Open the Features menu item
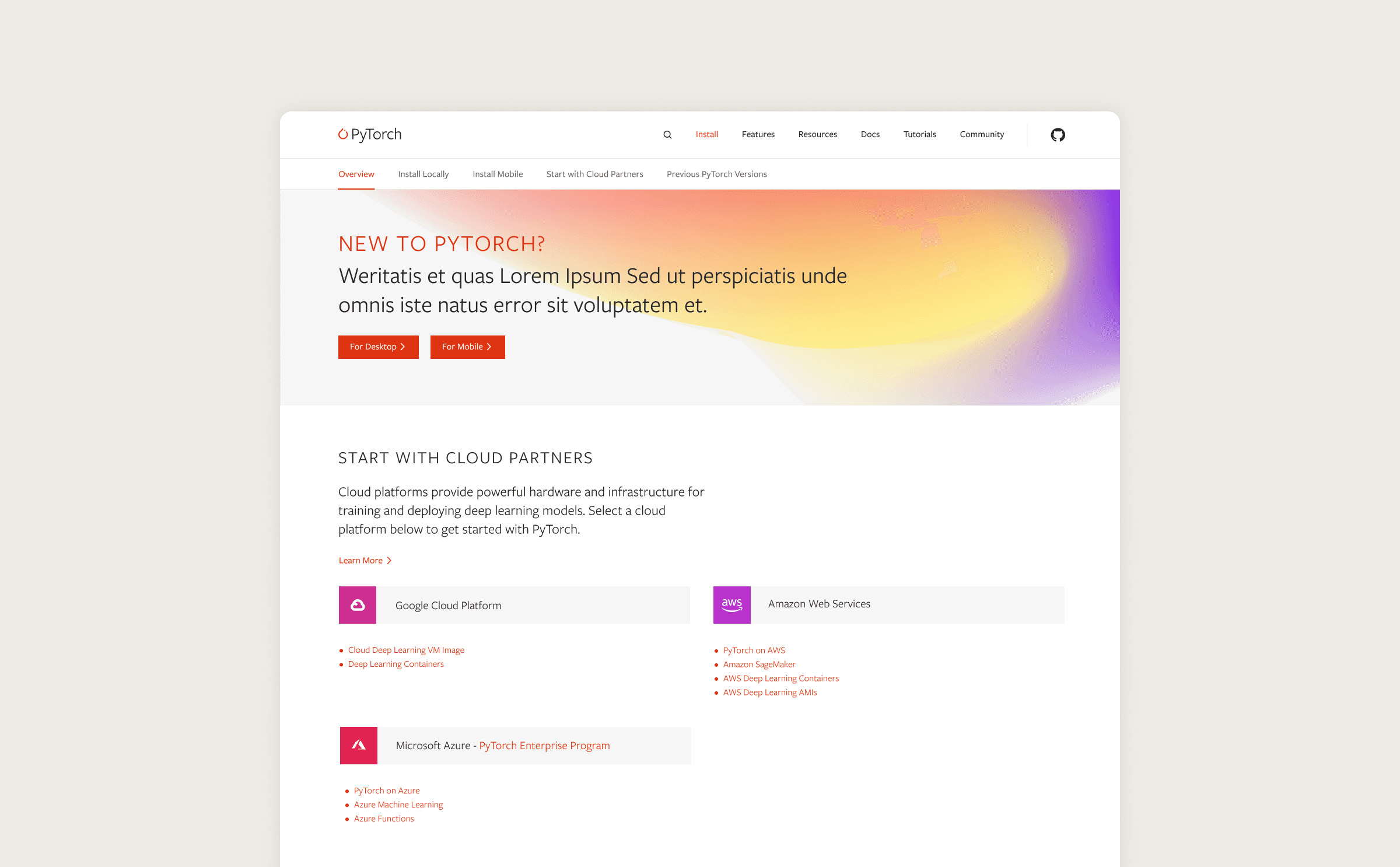Screen dimensions: 1400x867 click(758, 134)
